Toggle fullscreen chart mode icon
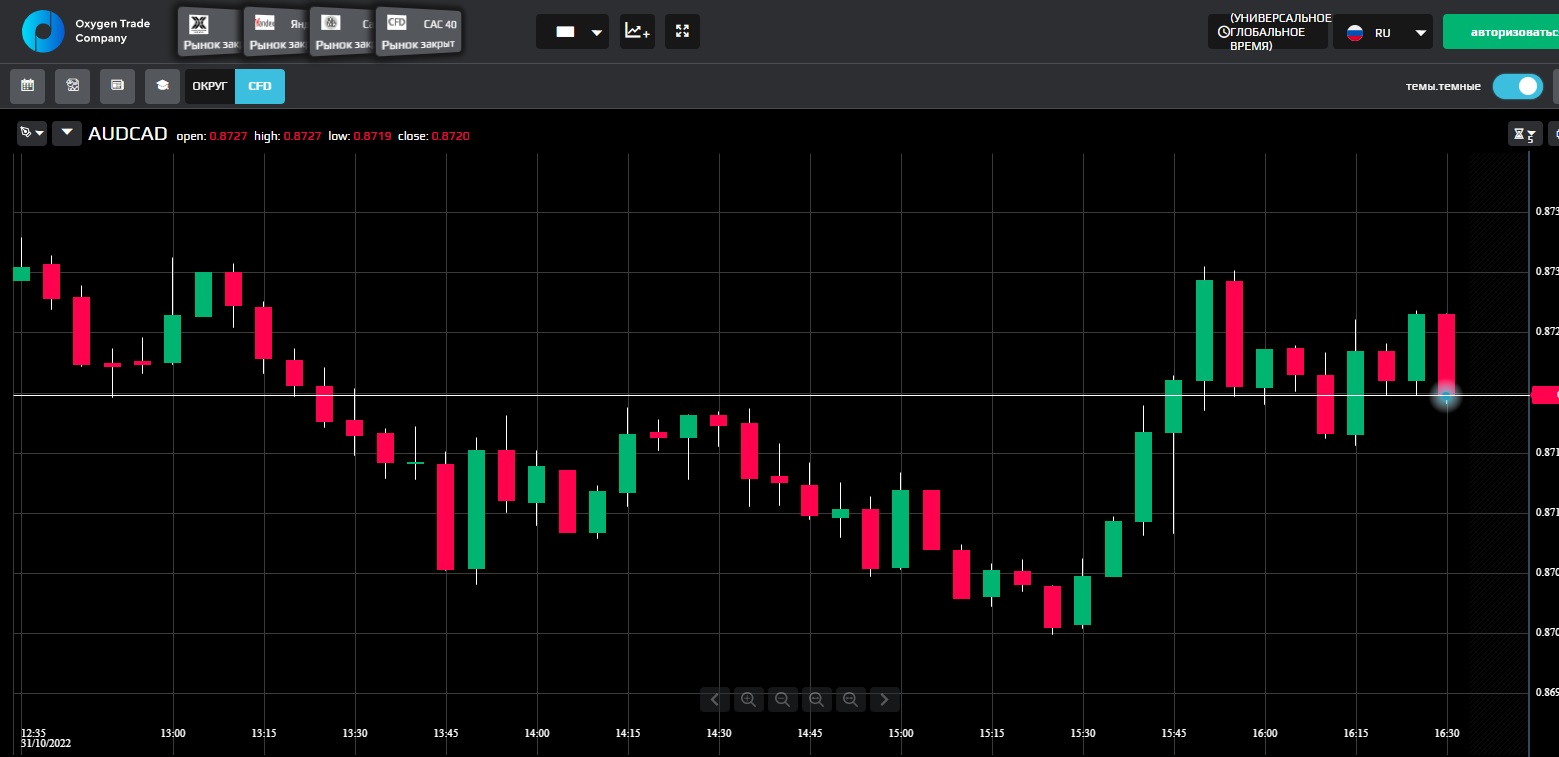 [682, 31]
